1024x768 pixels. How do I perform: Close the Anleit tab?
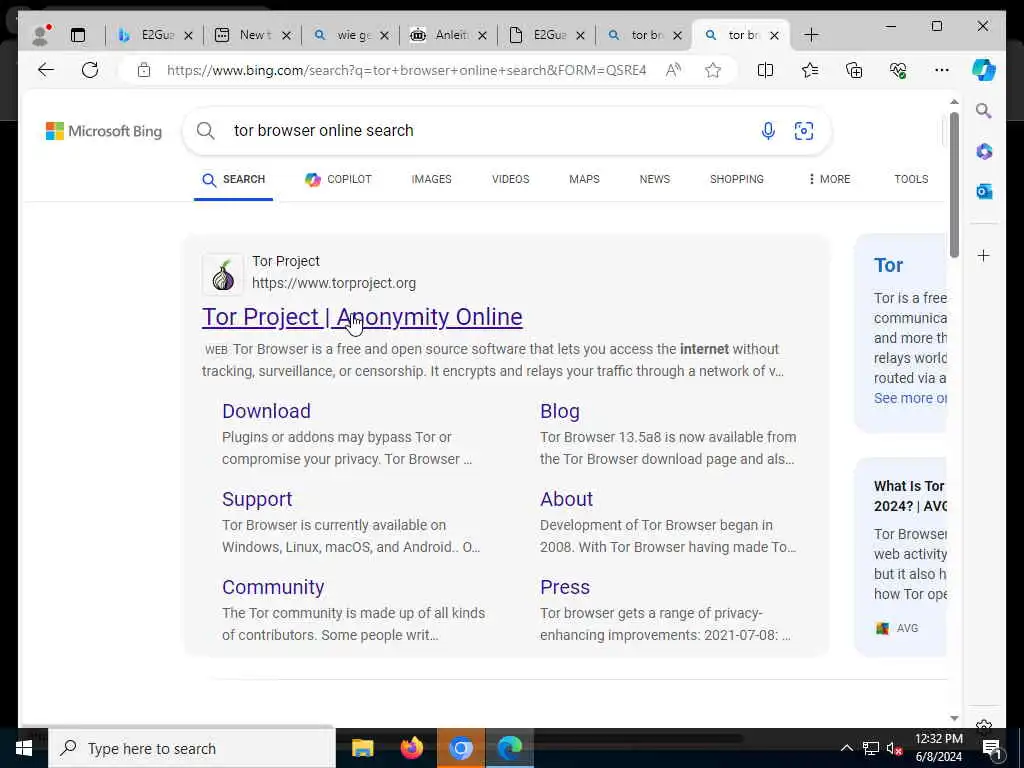[482, 35]
